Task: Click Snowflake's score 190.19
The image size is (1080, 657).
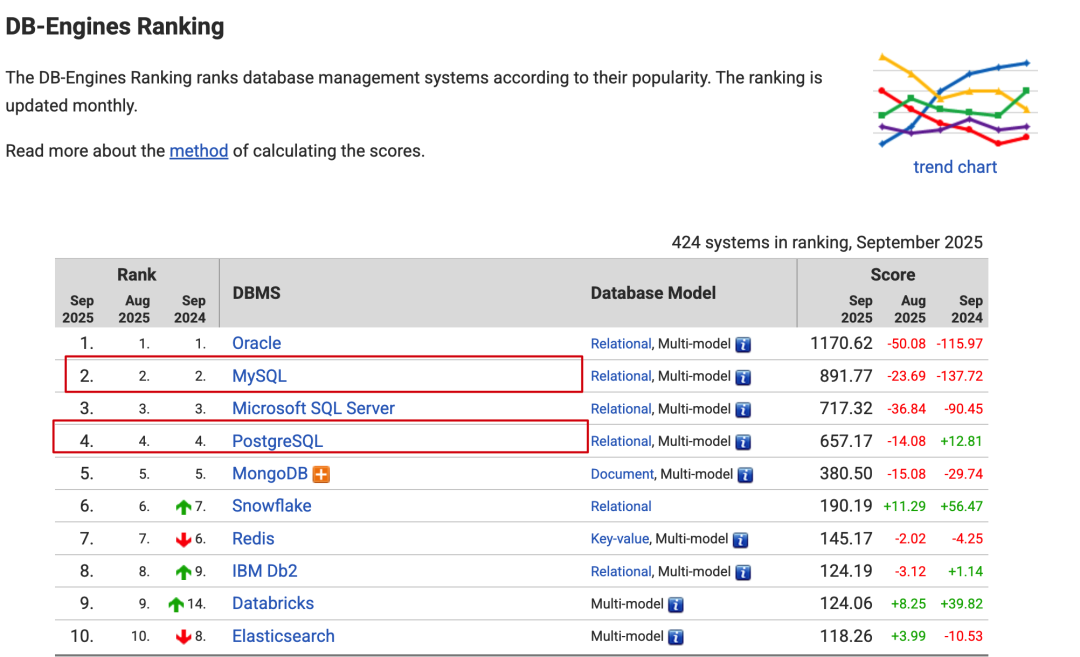Action: pyautogui.click(x=846, y=506)
